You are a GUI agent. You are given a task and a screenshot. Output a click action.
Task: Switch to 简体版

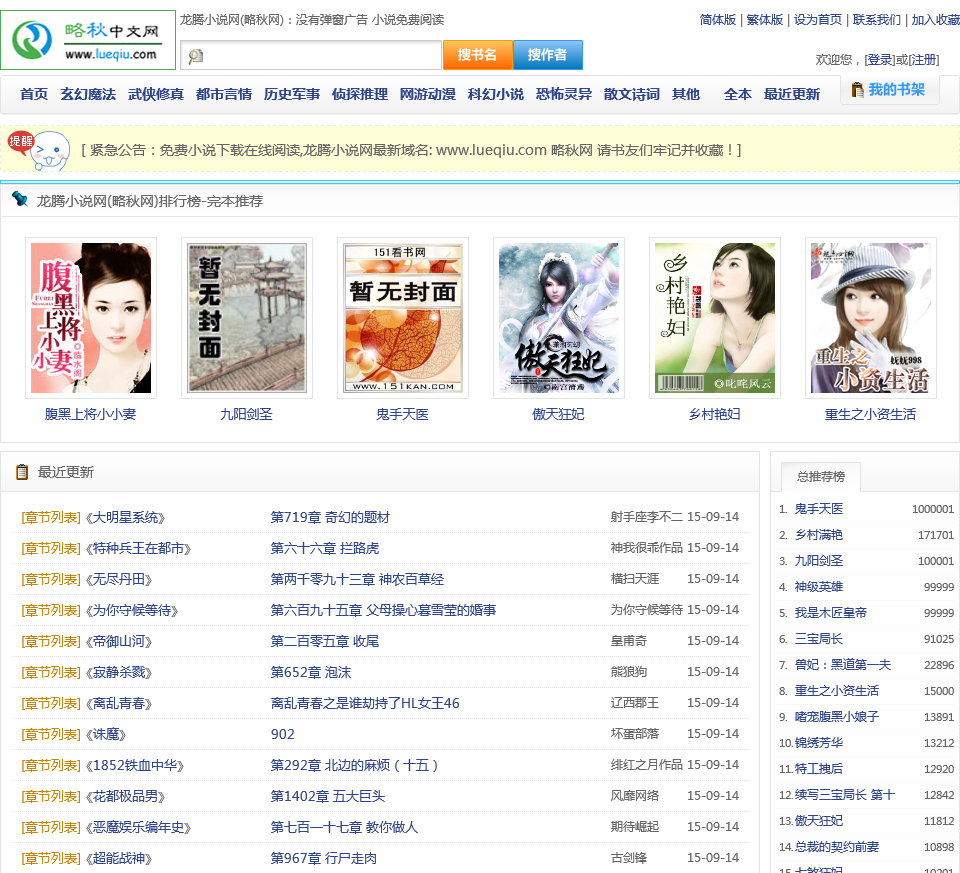tap(718, 20)
